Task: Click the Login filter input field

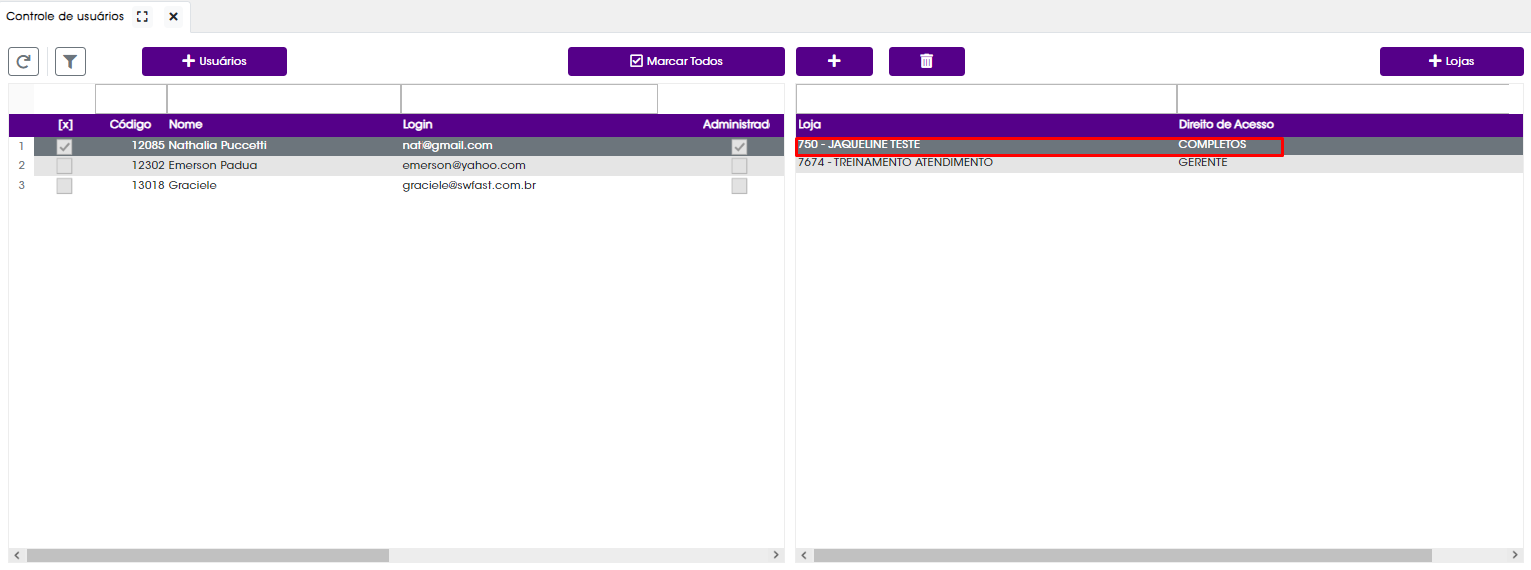Action: 529,99
